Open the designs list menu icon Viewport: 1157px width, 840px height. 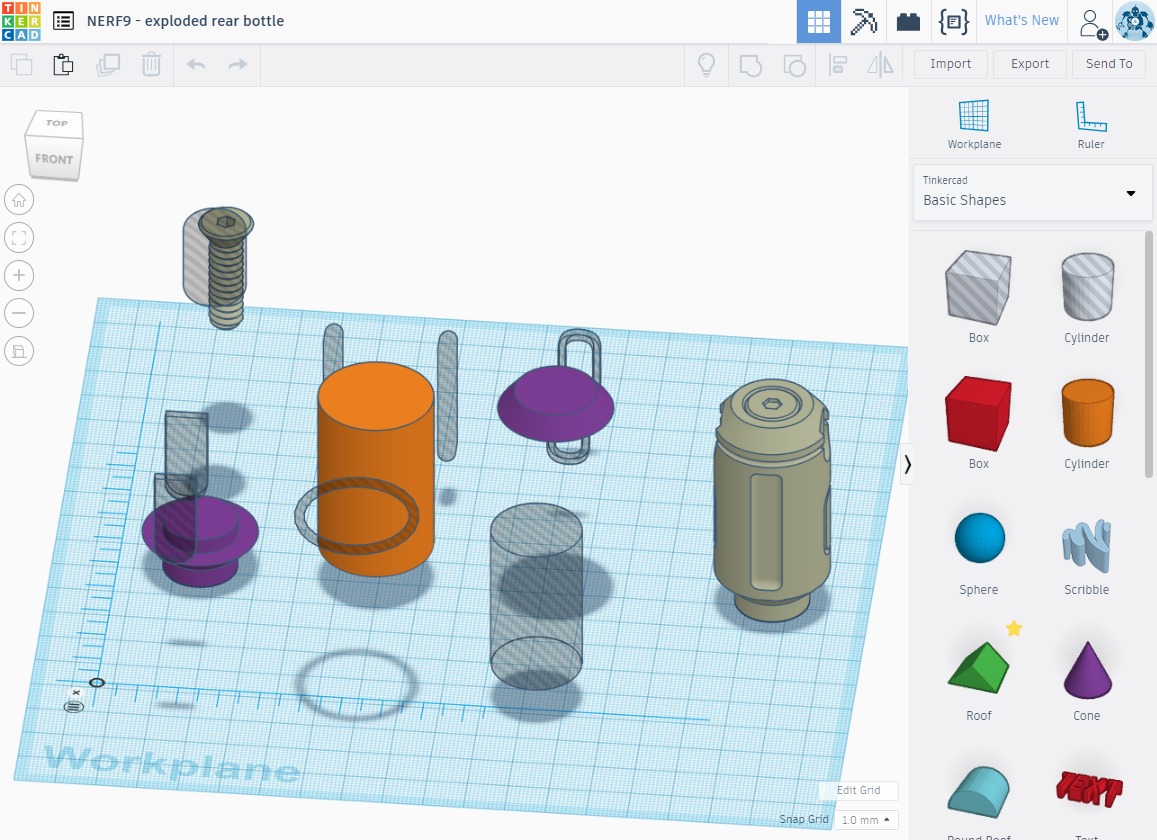point(63,21)
